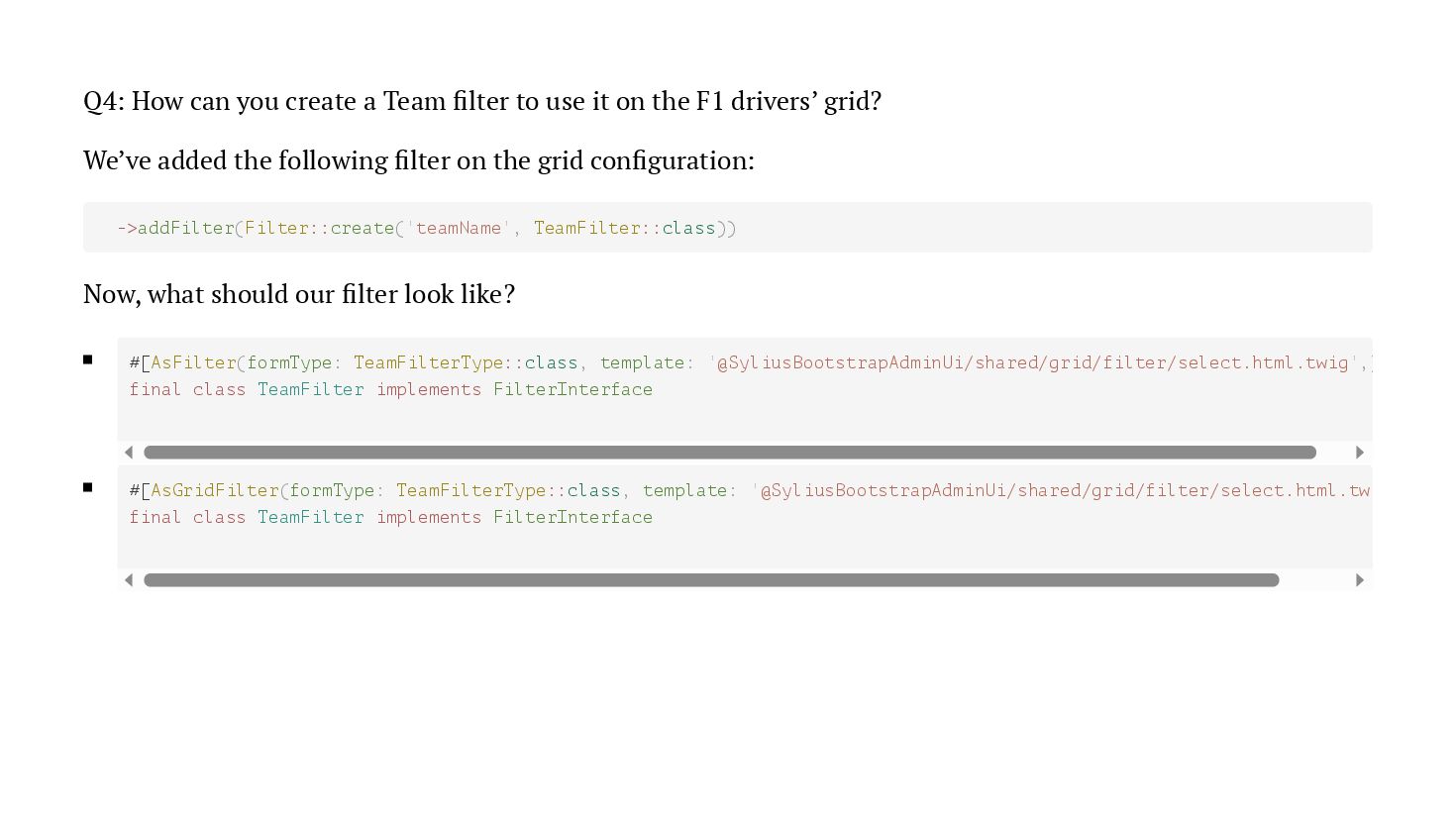This screenshot has height=820, width=1456.
Task: Click FilterInterface in the AsGridFilter answer
Action: tap(572, 517)
